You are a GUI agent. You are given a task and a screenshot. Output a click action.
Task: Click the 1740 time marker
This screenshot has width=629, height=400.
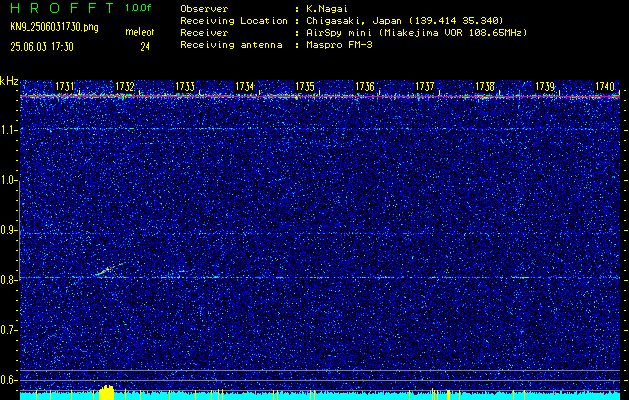pos(605,86)
